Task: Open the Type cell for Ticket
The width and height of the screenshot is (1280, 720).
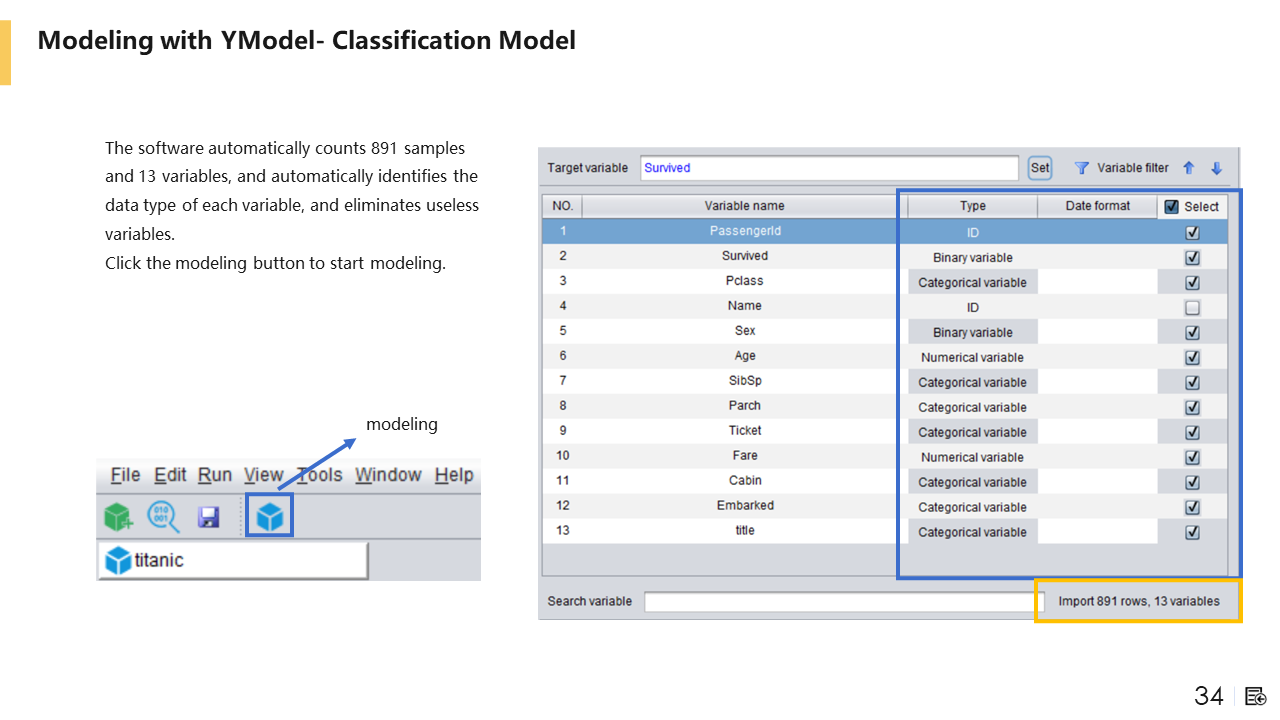Action: click(972, 432)
